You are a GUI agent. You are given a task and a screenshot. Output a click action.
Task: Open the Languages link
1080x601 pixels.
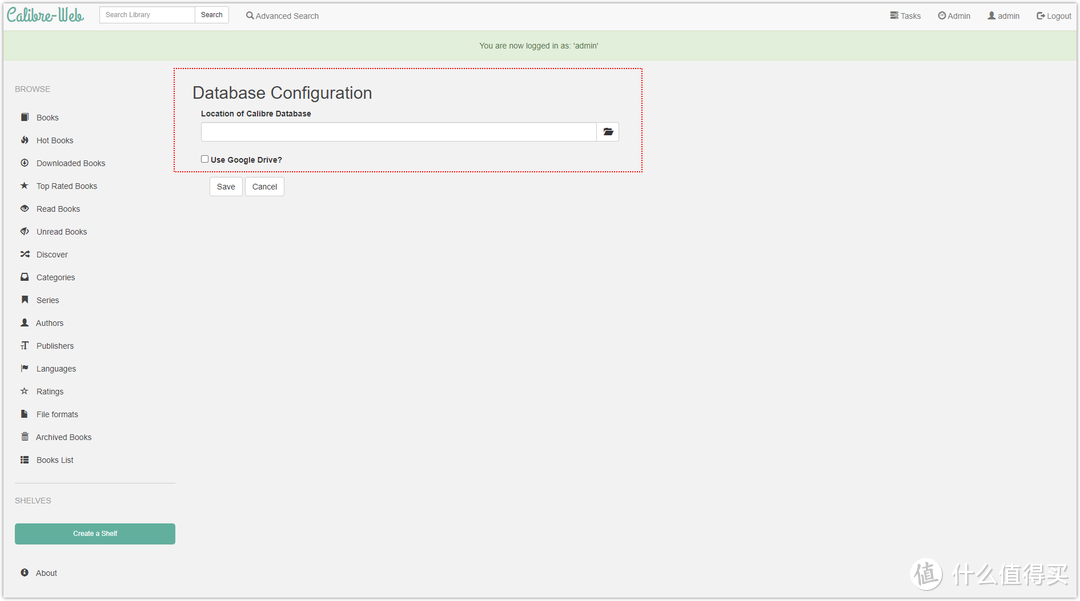56,369
